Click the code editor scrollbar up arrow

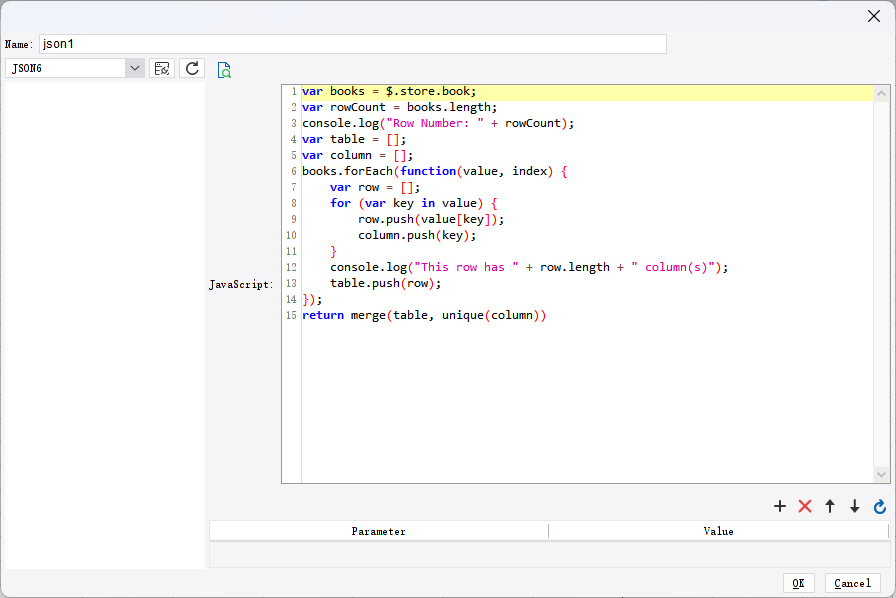click(x=881, y=93)
